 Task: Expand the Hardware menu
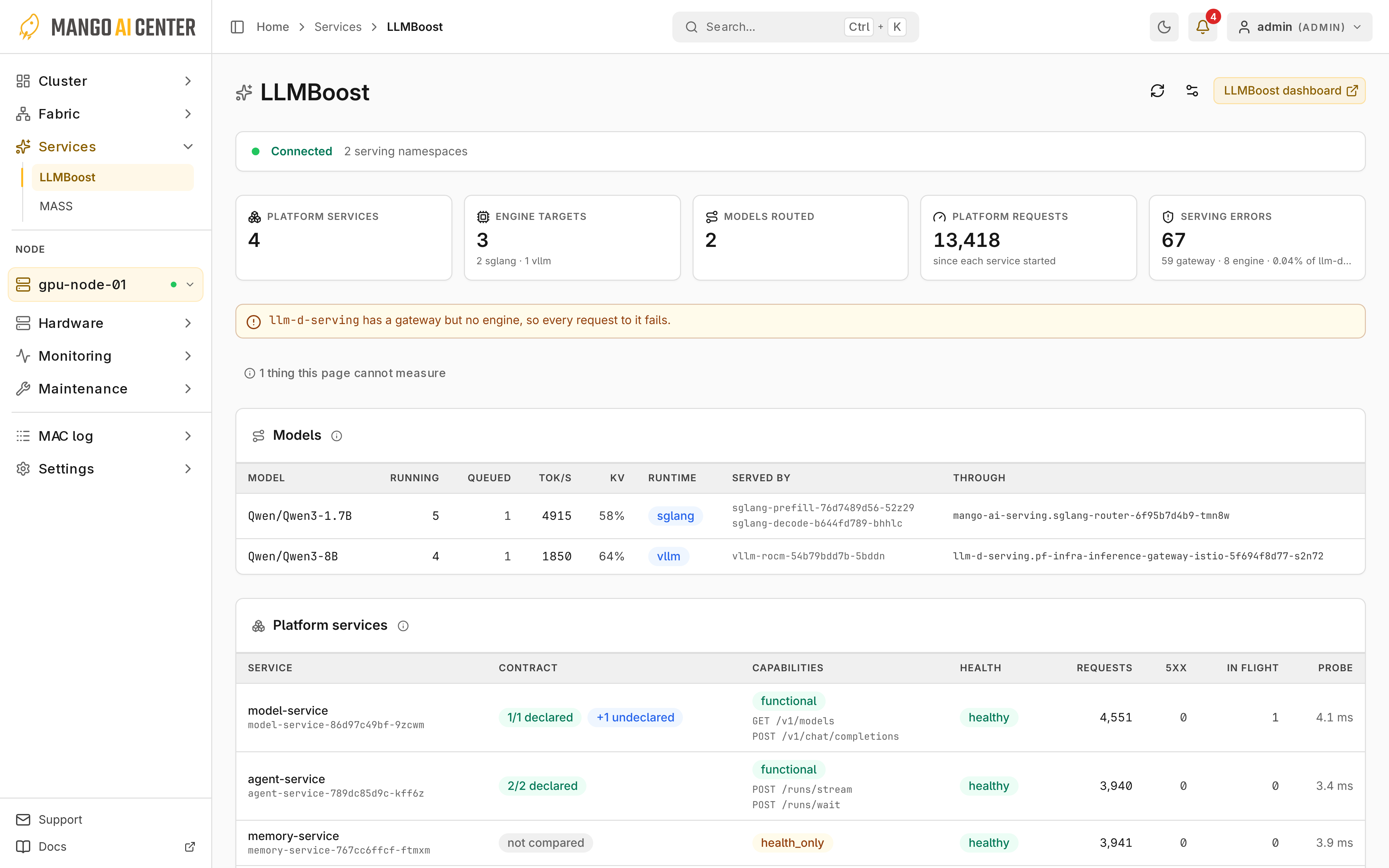105,323
